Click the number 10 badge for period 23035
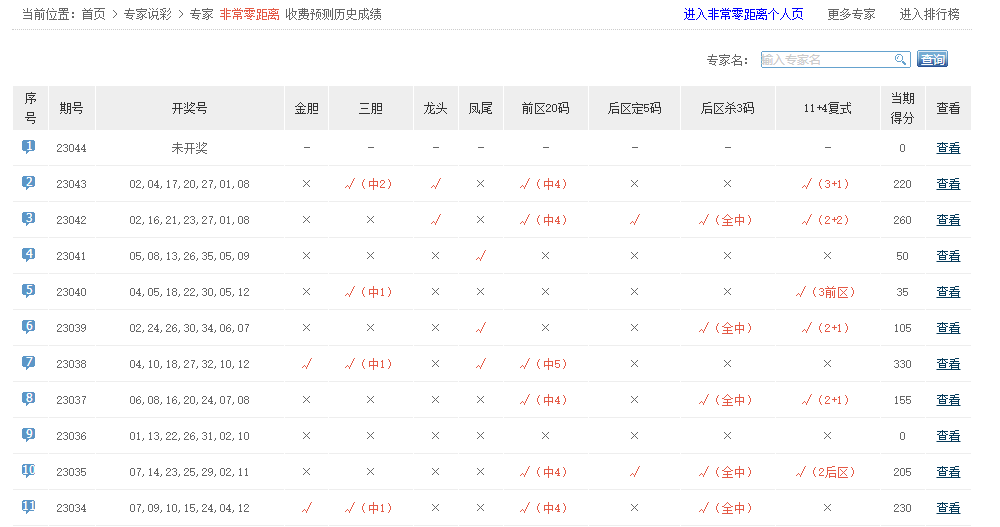This screenshot has height=527, width=1000. click(x=29, y=471)
